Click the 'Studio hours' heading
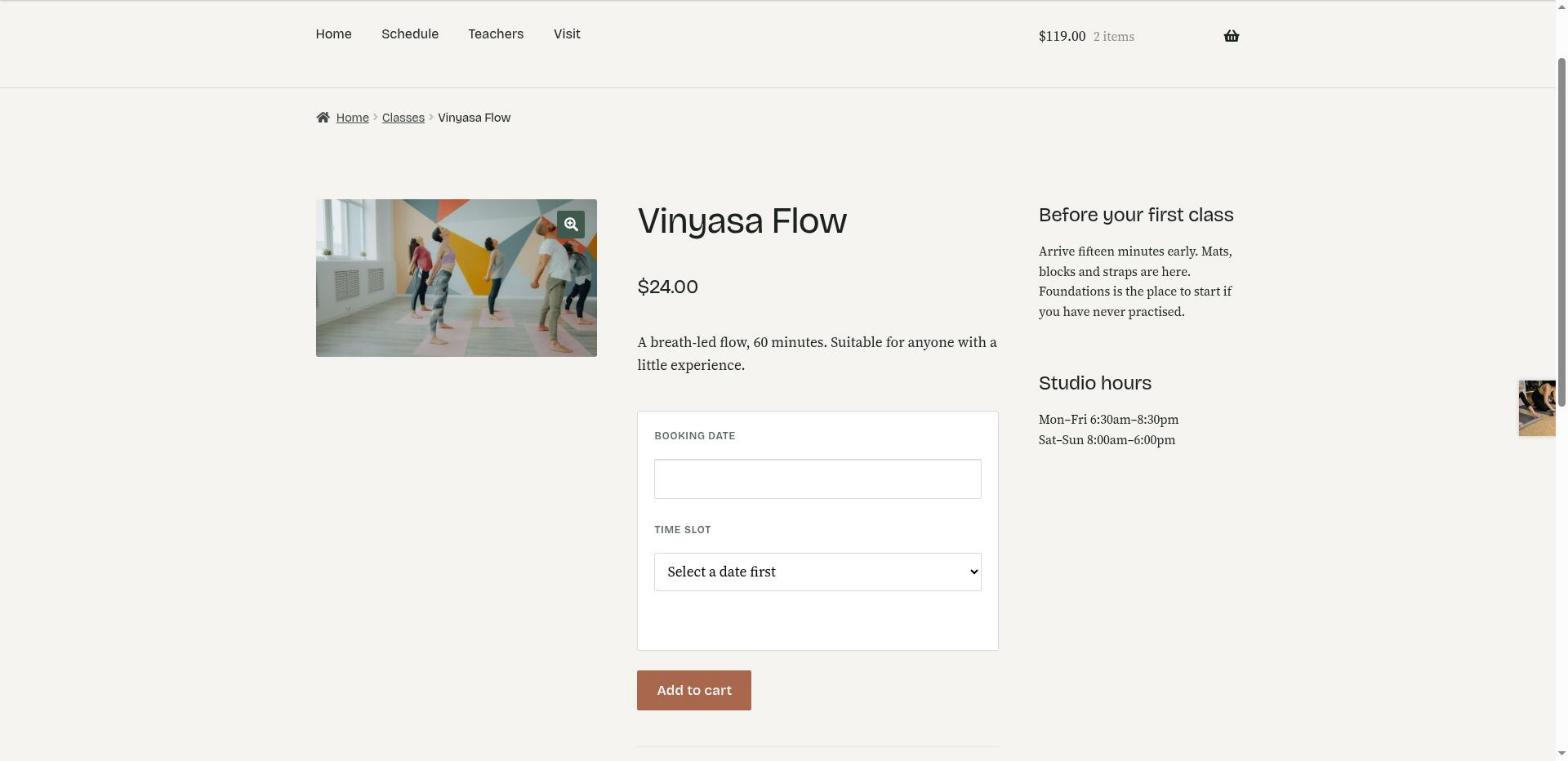Viewport: 1568px width, 761px height. (x=1095, y=383)
